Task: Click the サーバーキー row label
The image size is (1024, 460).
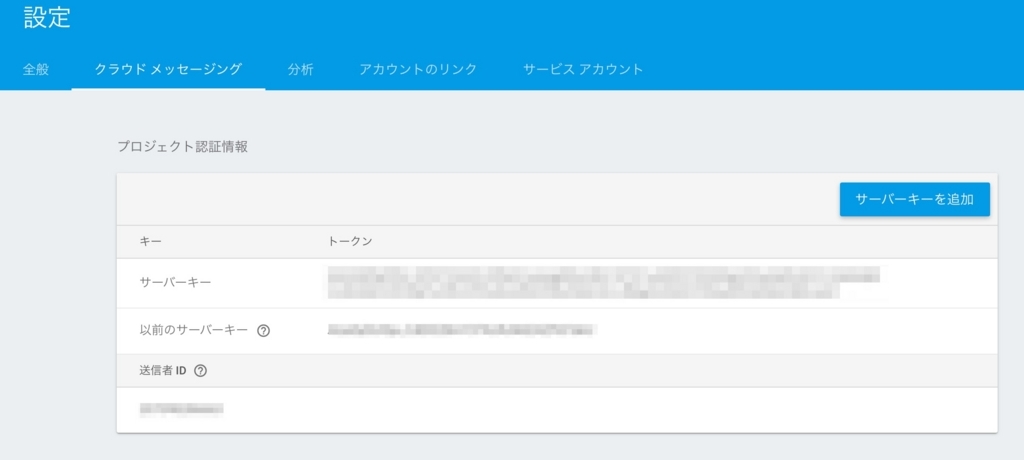Action: (176, 283)
